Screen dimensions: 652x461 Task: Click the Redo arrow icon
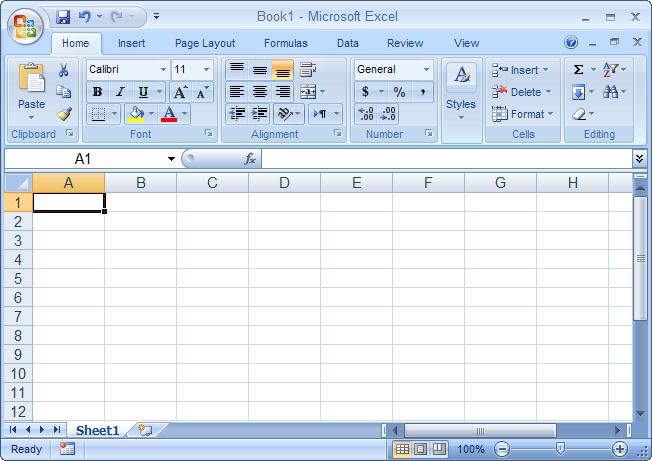tap(116, 17)
